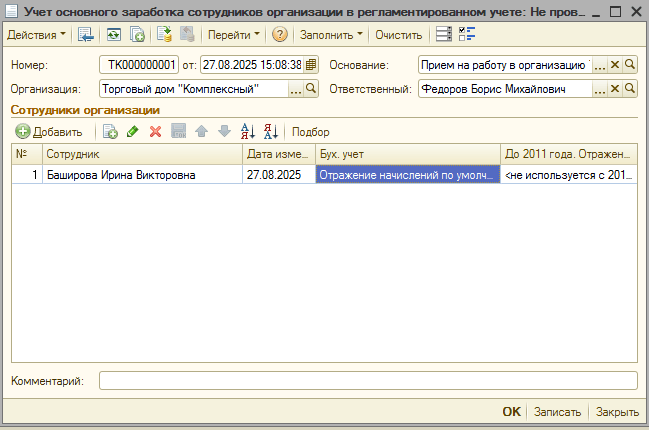Viewport: 649px width, 430px height.
Task: Click the Записать button
Action: (557, 412)
